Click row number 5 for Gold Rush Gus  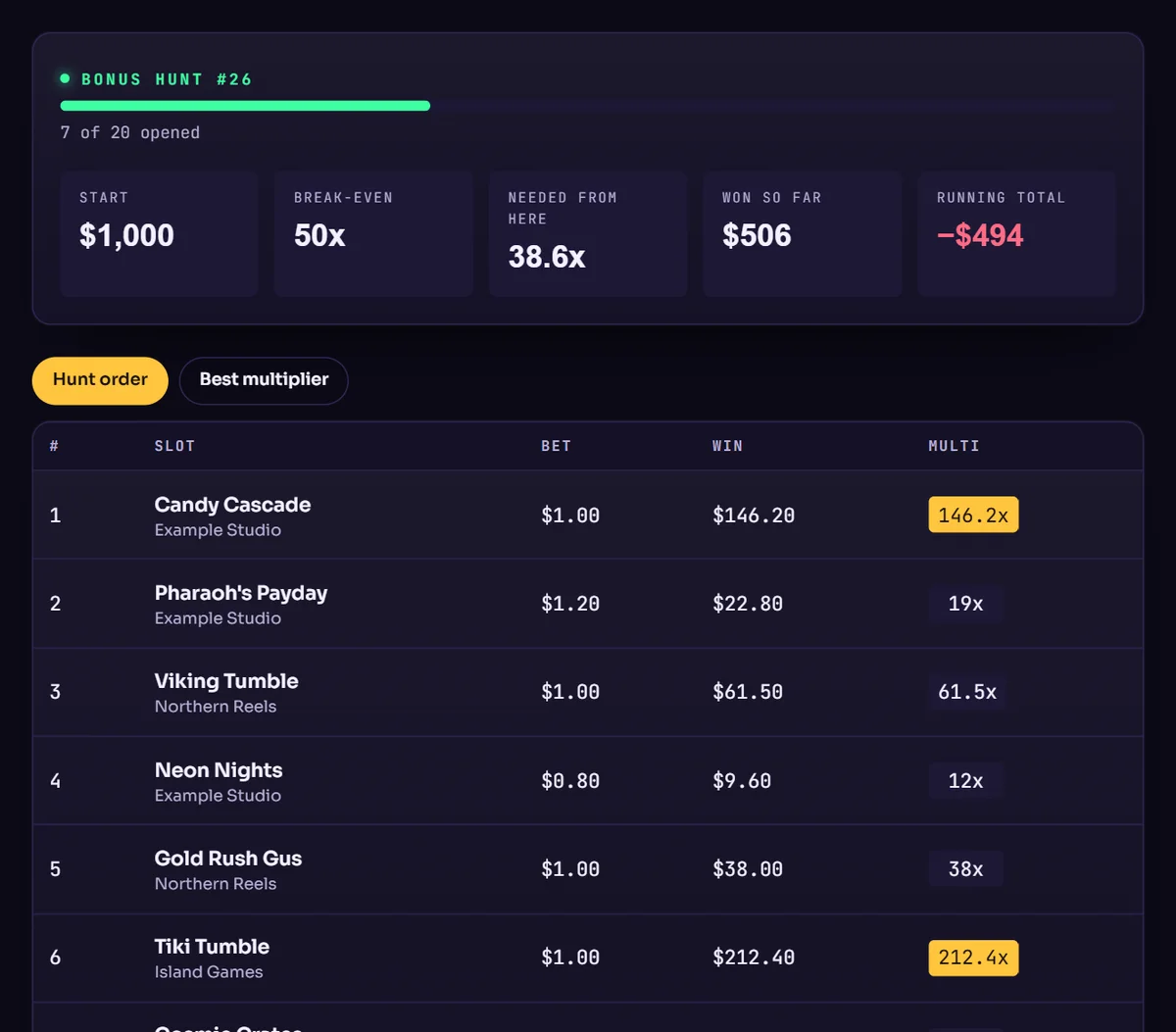pos(55,869)
